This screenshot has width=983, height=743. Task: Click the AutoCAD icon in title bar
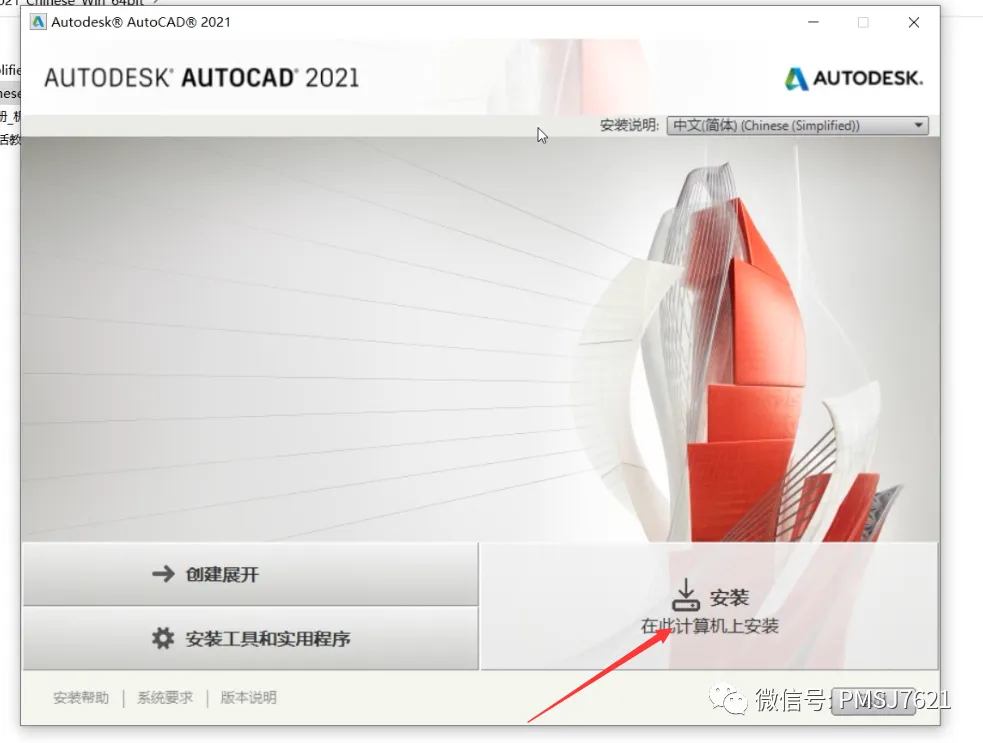pos(38,22)
